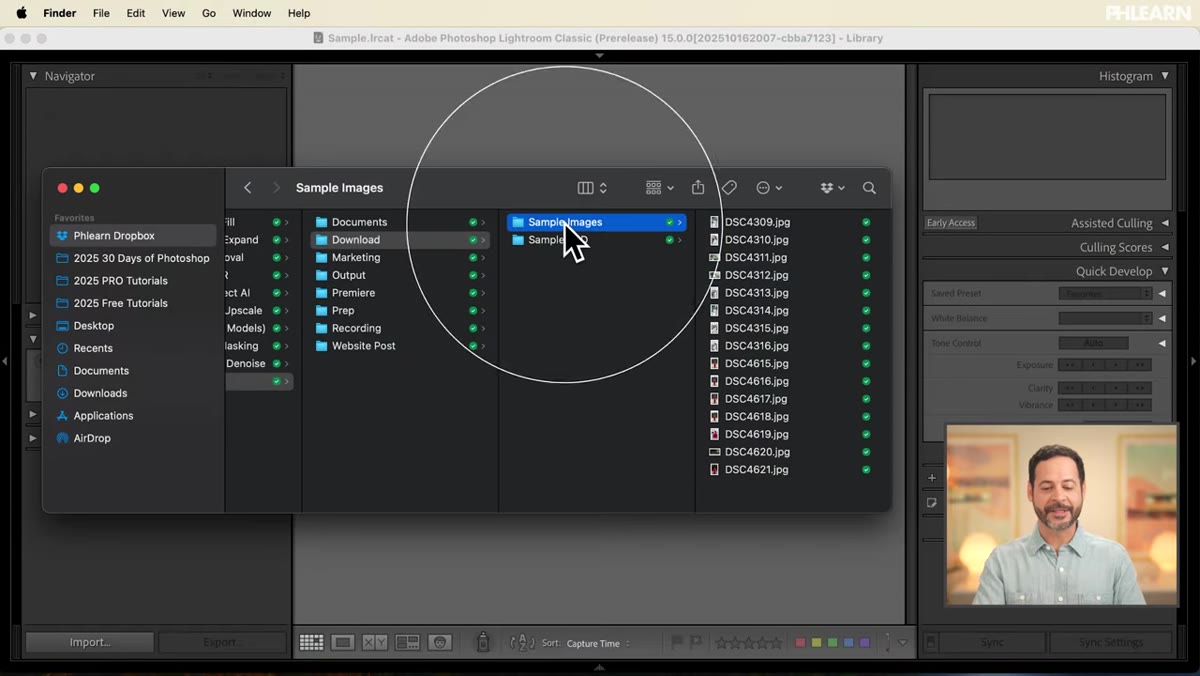Open People view face icon in toolbar
The image size is (1200, 676).
coord(439,642)
